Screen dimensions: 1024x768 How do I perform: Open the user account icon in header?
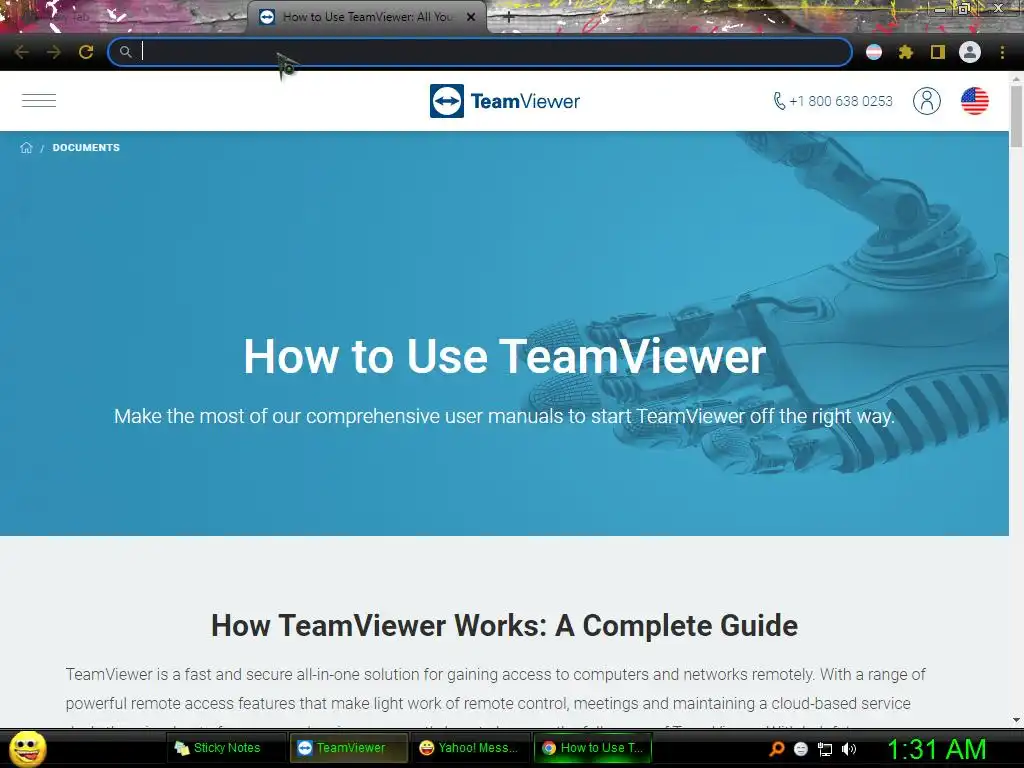click(927, 101)
